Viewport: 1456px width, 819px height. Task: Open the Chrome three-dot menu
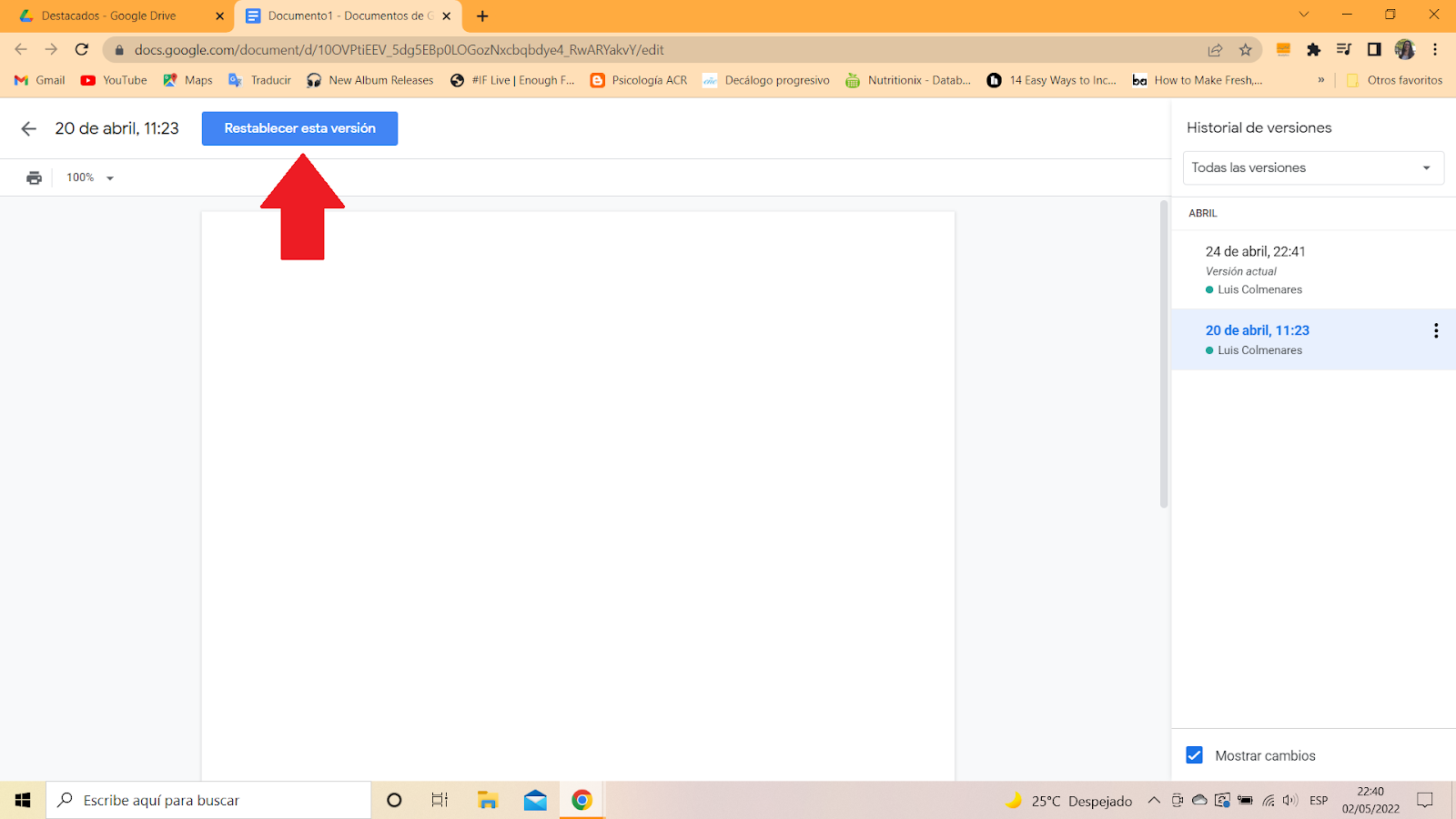point(1435,49)
